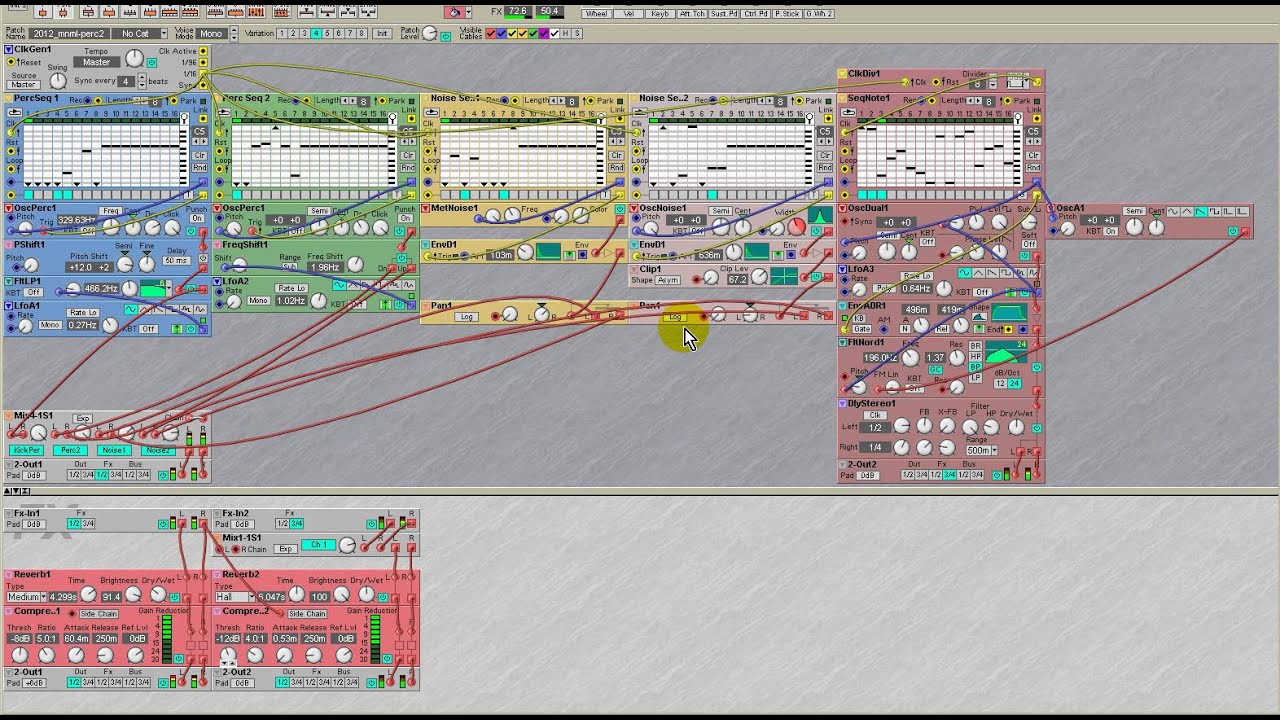Screen dimensions: 1280x720
Task: Click the Reverb1 module header icon
Action: pyautogui.click(x=8, y=575)
